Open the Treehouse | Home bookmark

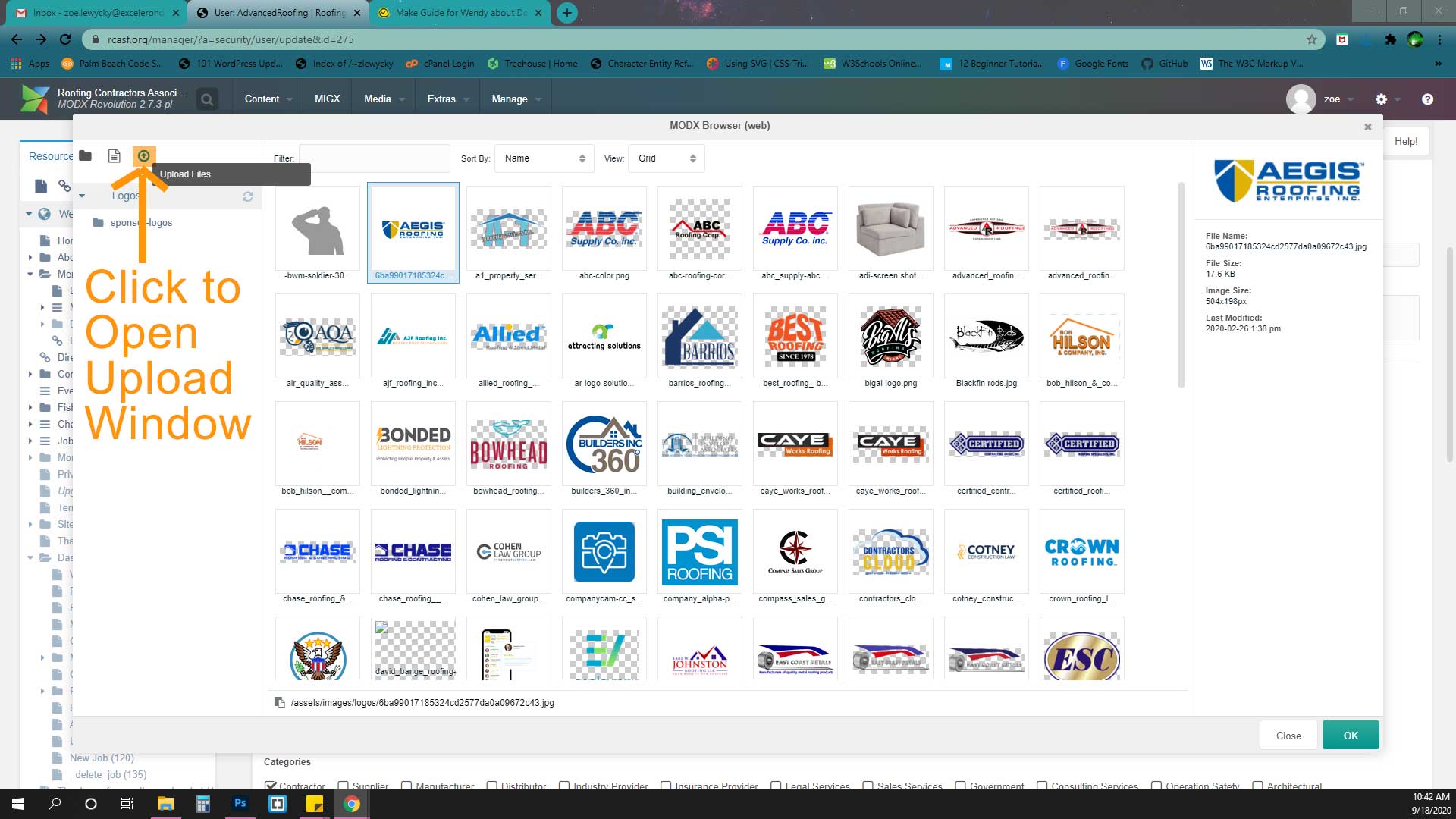pos(532,64)
